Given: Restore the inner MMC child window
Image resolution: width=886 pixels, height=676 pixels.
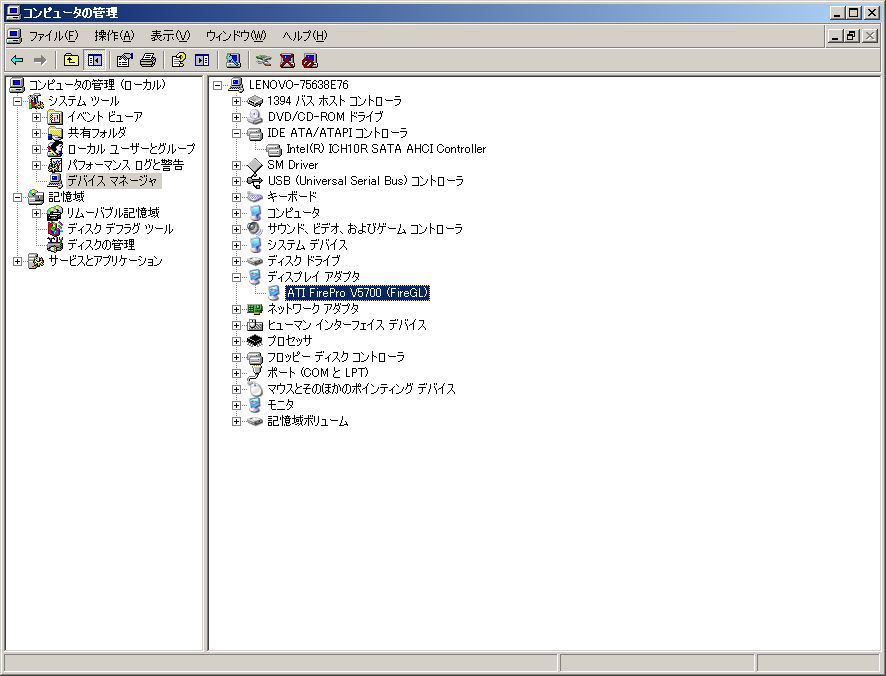Looking at the screenshot, I should tap(852, 36).
